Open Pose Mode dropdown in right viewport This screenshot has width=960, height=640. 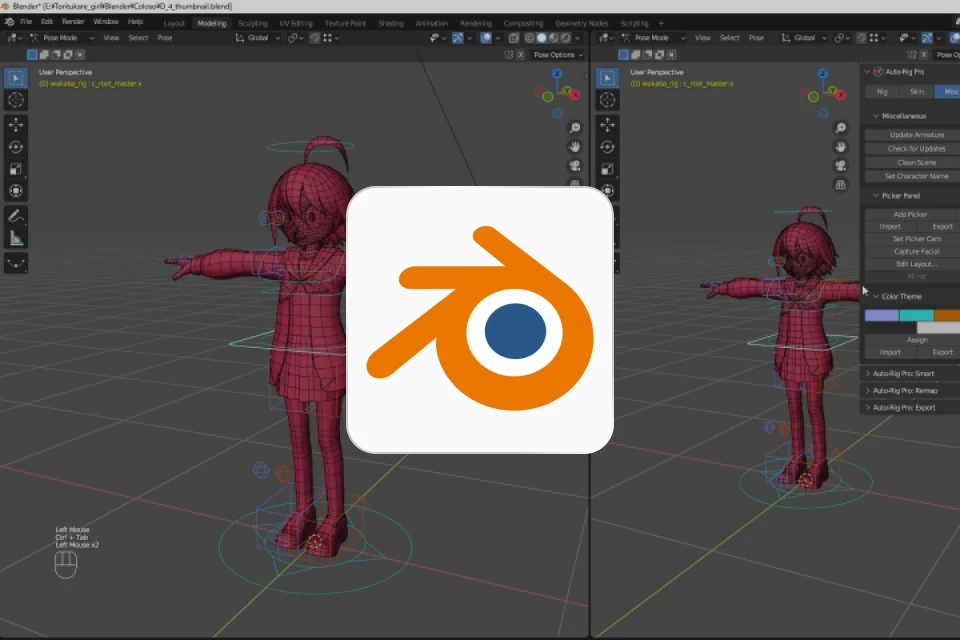tap(653, 38)
